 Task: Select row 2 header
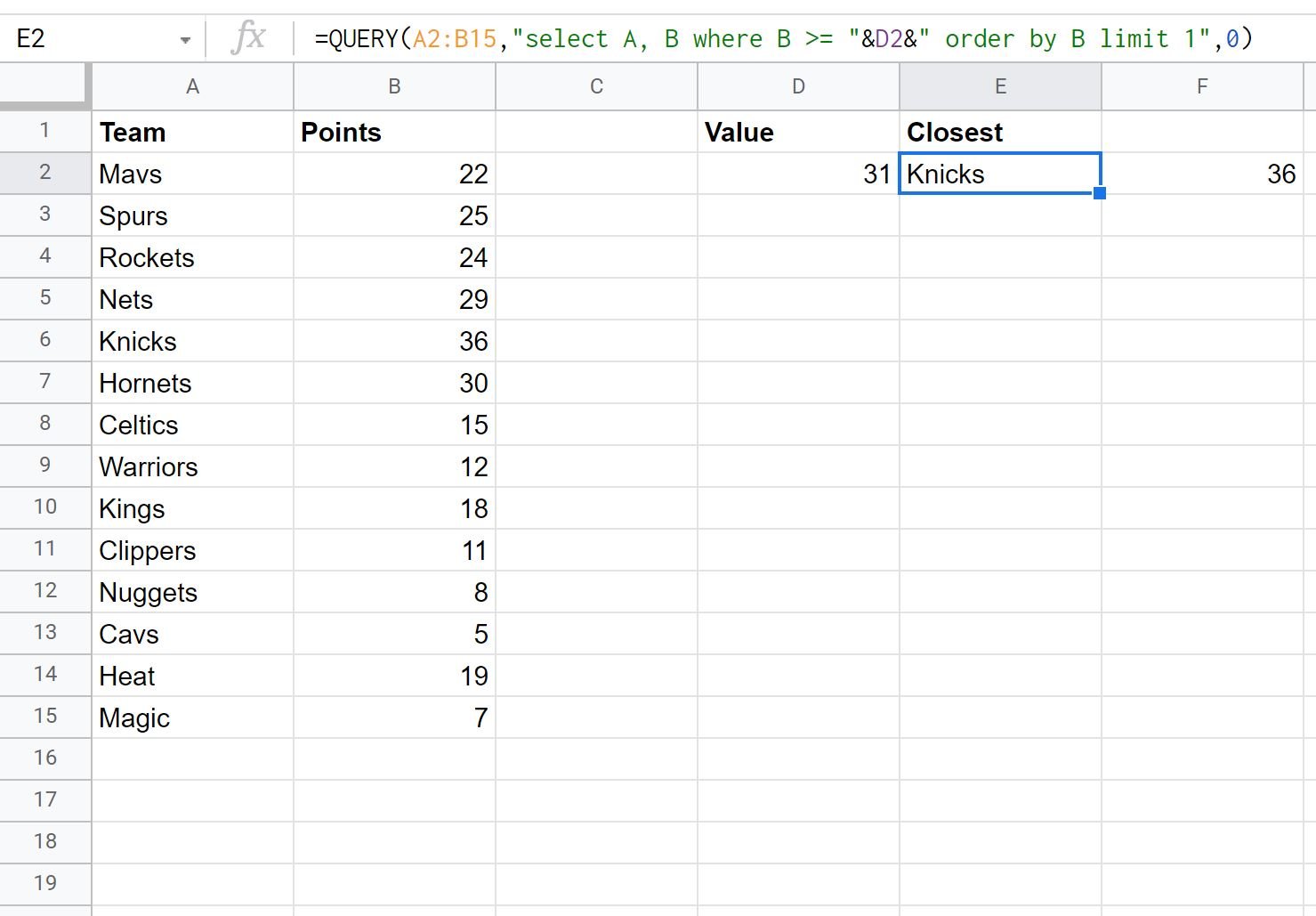click(45, 173)
